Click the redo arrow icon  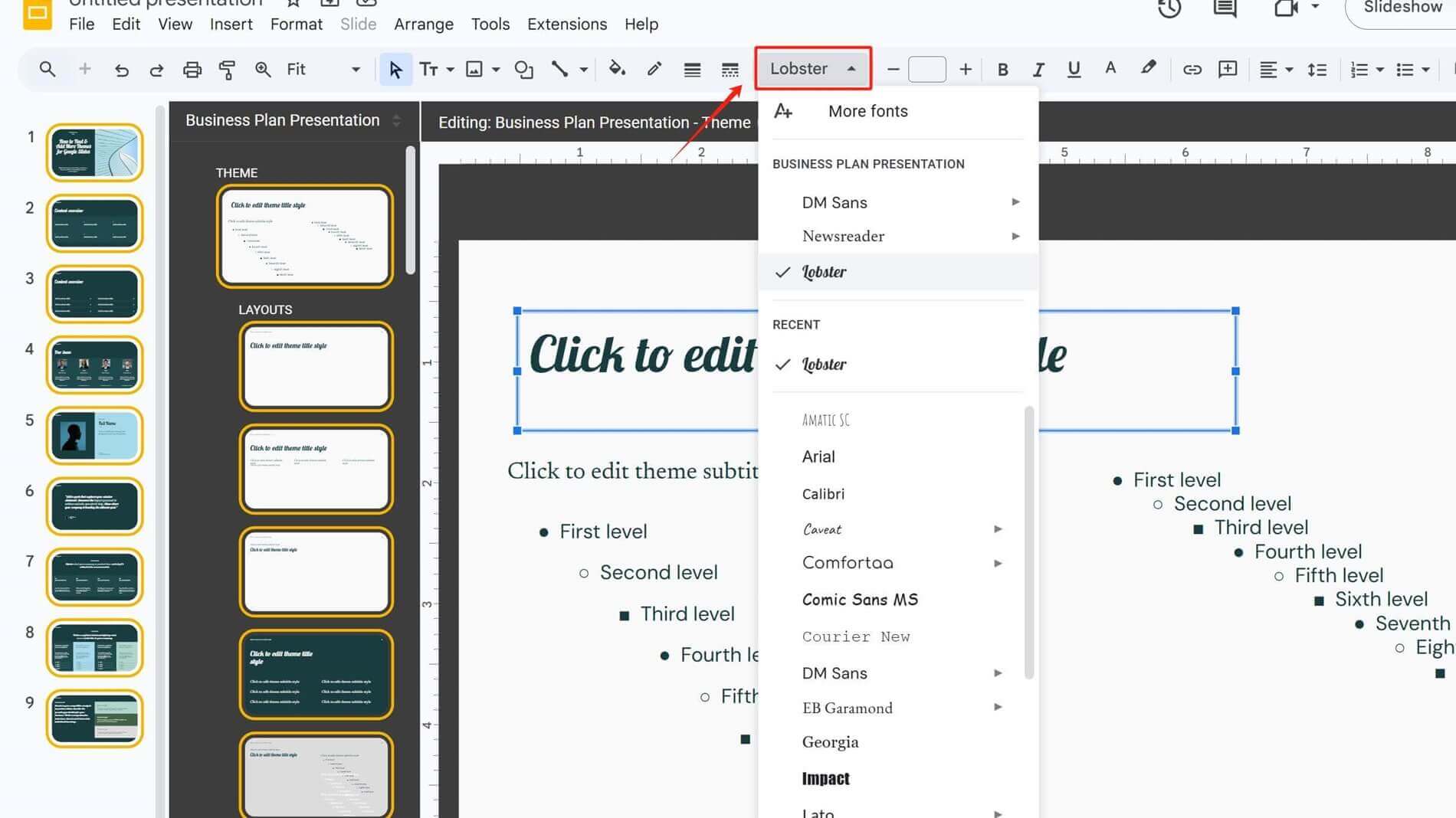(156, 70)
